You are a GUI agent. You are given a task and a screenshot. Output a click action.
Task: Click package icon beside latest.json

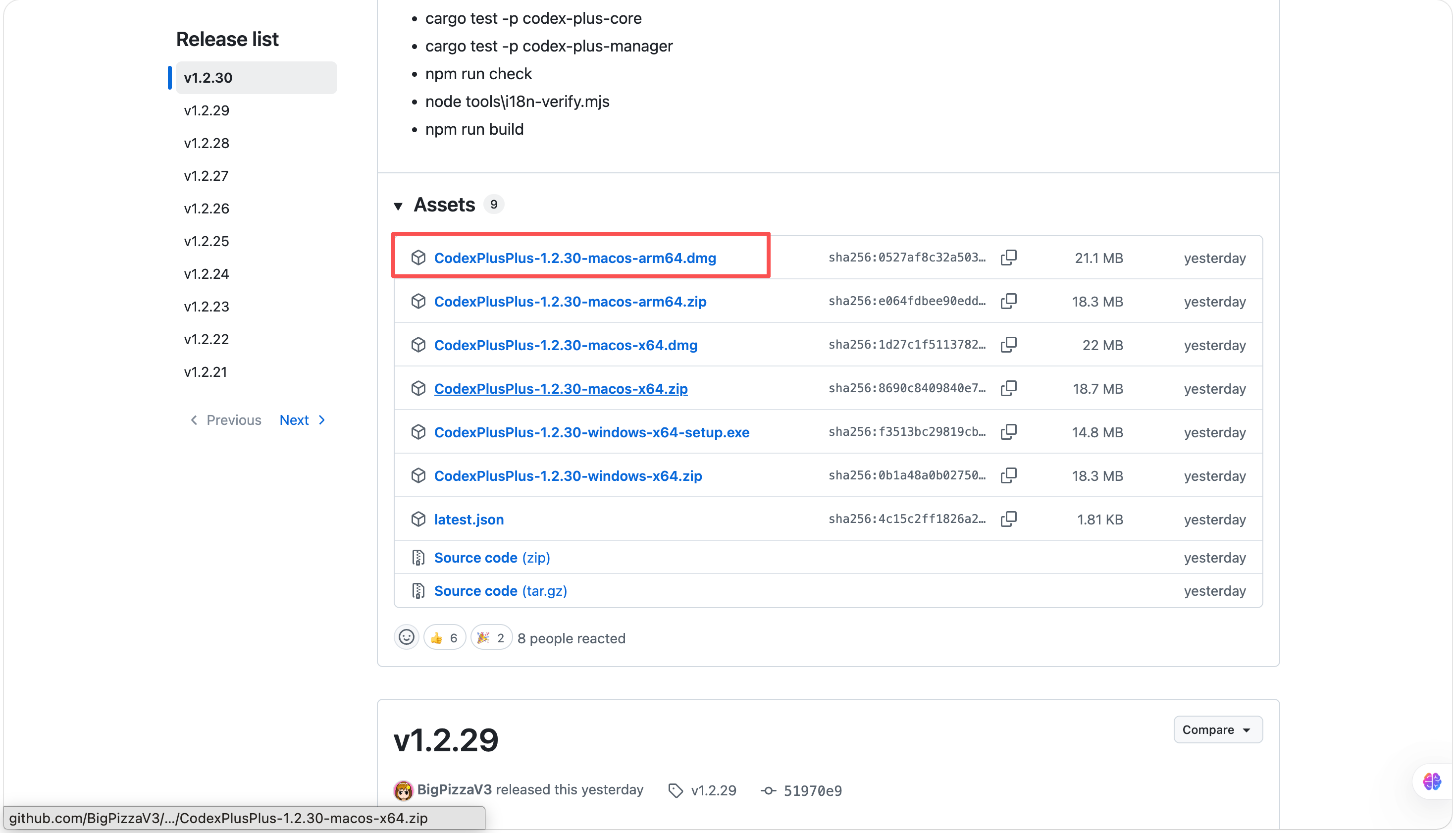418,519
